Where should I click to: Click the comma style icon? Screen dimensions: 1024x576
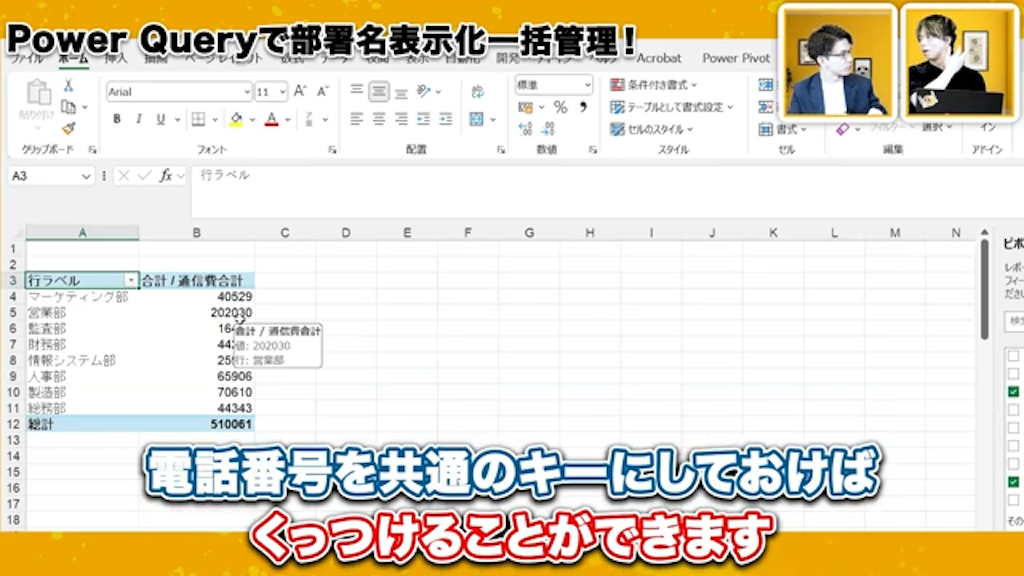click(584, 107)
